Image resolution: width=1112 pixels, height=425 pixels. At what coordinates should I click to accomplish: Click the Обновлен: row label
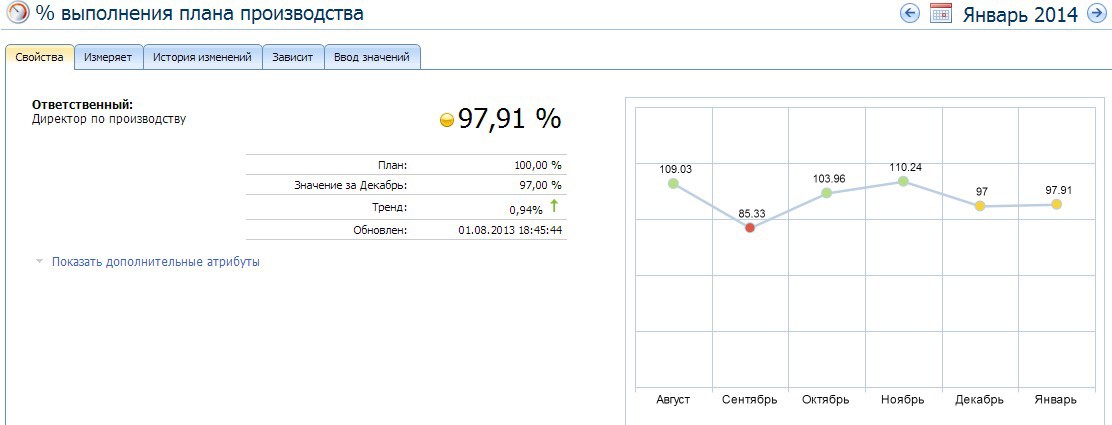click(x=380, y=231)
